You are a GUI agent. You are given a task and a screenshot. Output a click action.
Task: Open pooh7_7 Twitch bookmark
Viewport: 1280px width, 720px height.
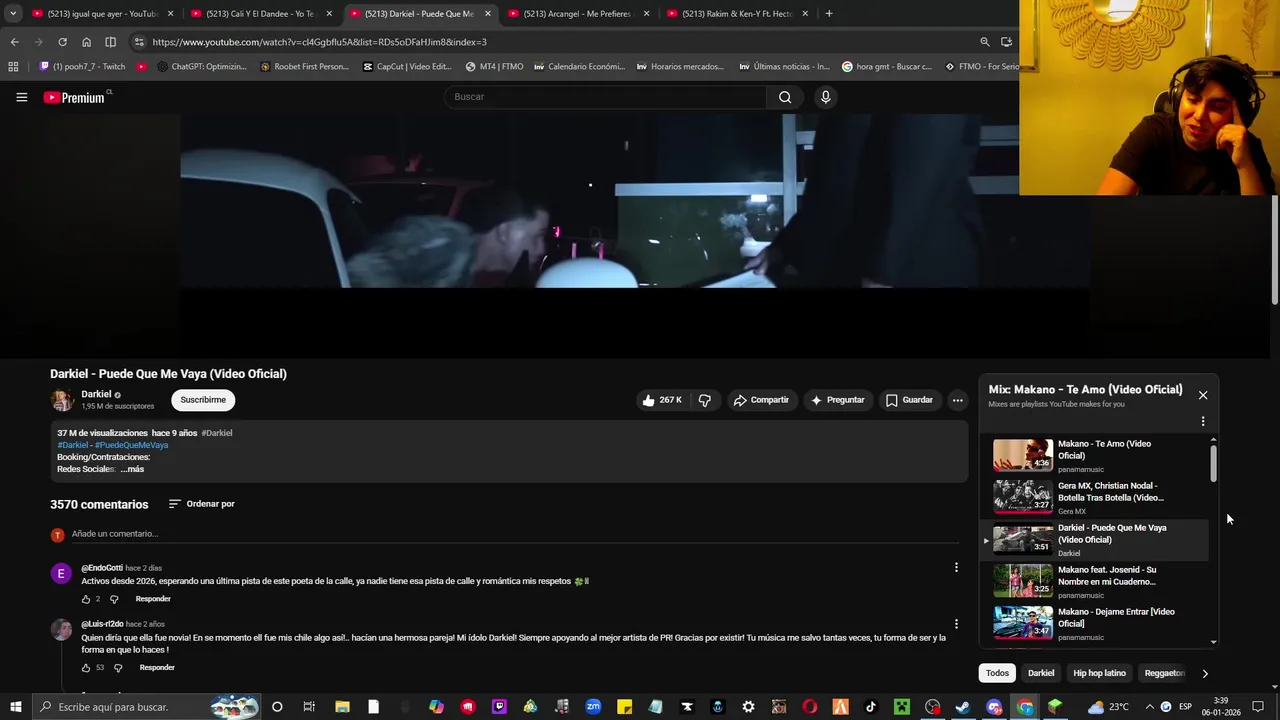82,67
